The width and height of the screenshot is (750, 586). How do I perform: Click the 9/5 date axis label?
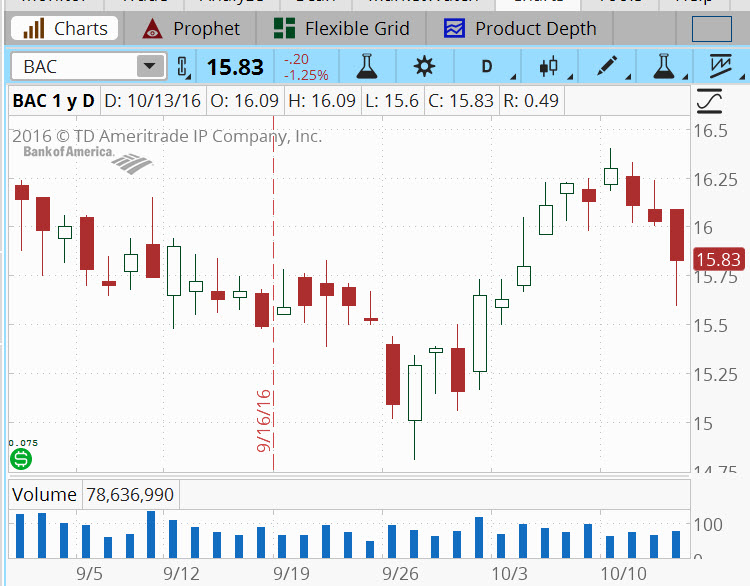[x=89, y=574]
